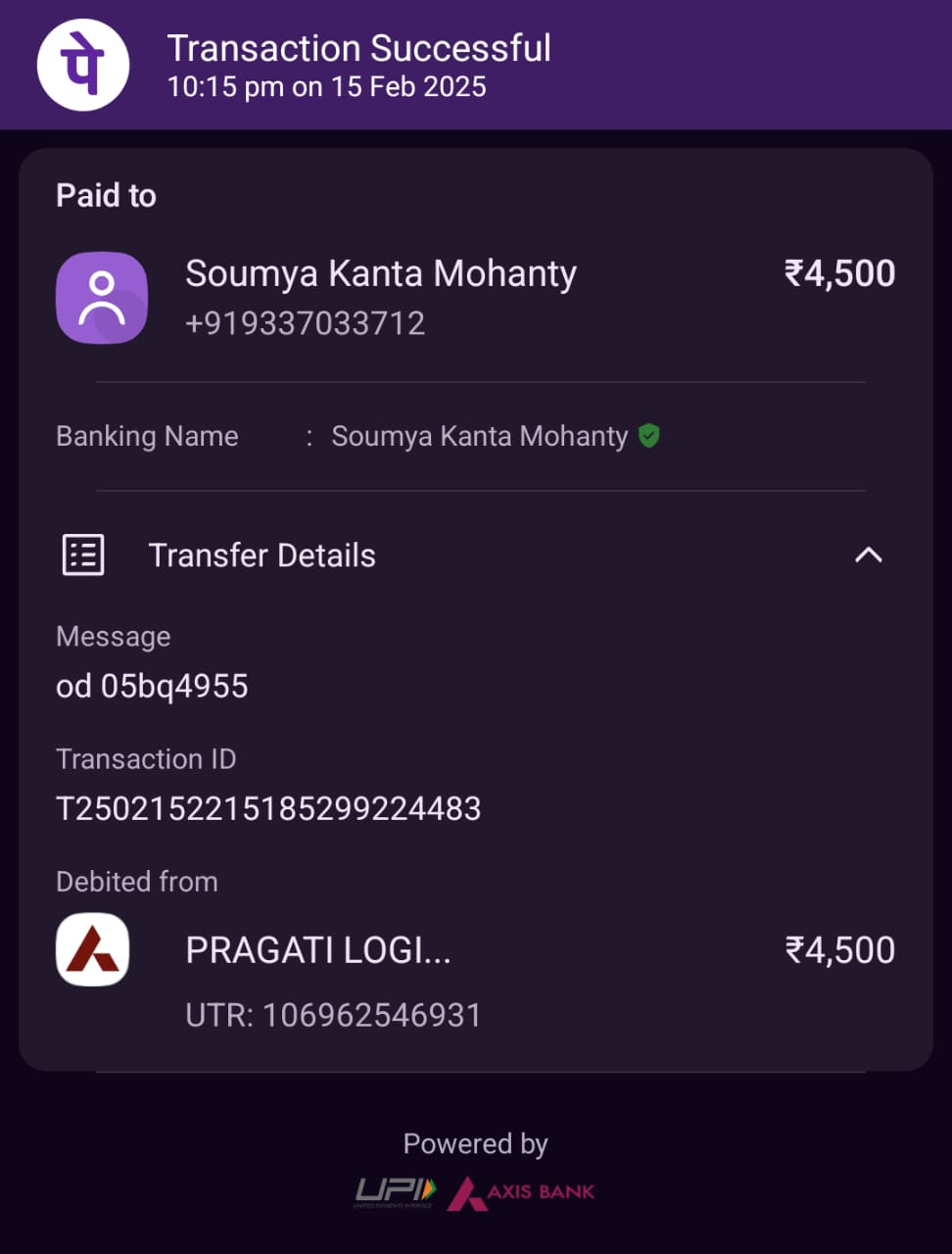Tap the recipient name Soumya Kanta Mohanty

pyautogui.click(x=381, y=273)
